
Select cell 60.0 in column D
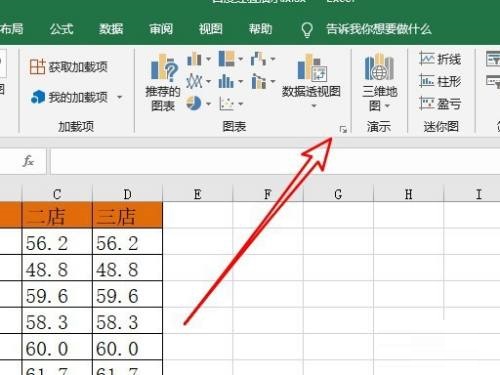pos(127,347)
